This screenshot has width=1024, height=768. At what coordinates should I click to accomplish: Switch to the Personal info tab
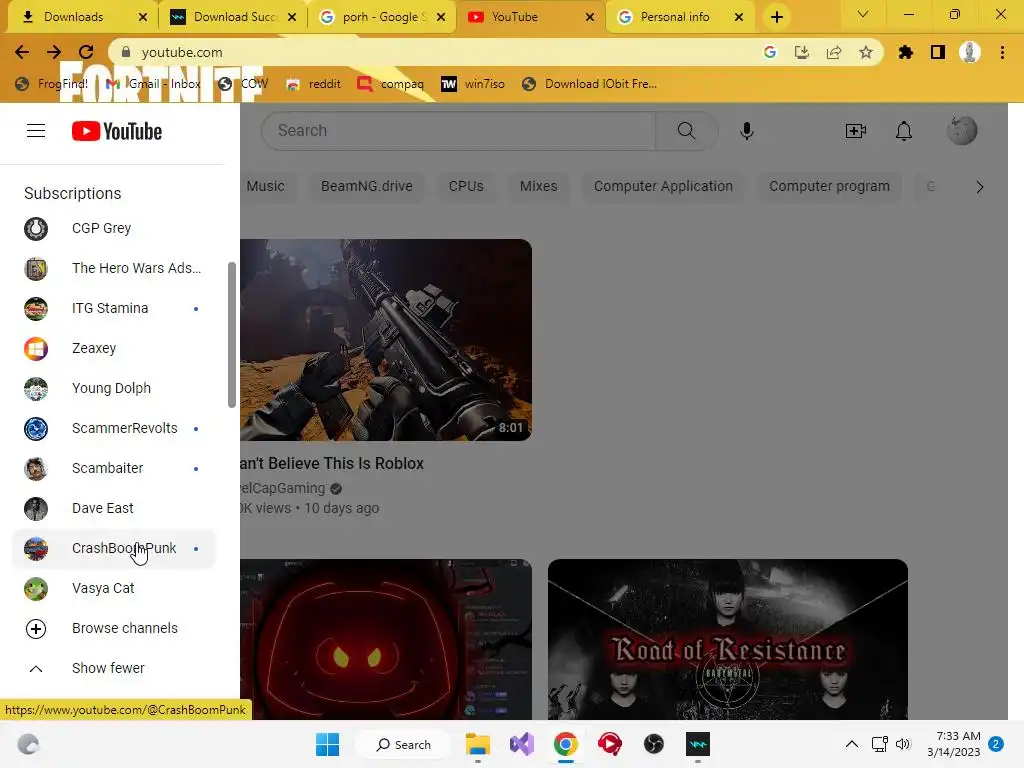point(680,17)
